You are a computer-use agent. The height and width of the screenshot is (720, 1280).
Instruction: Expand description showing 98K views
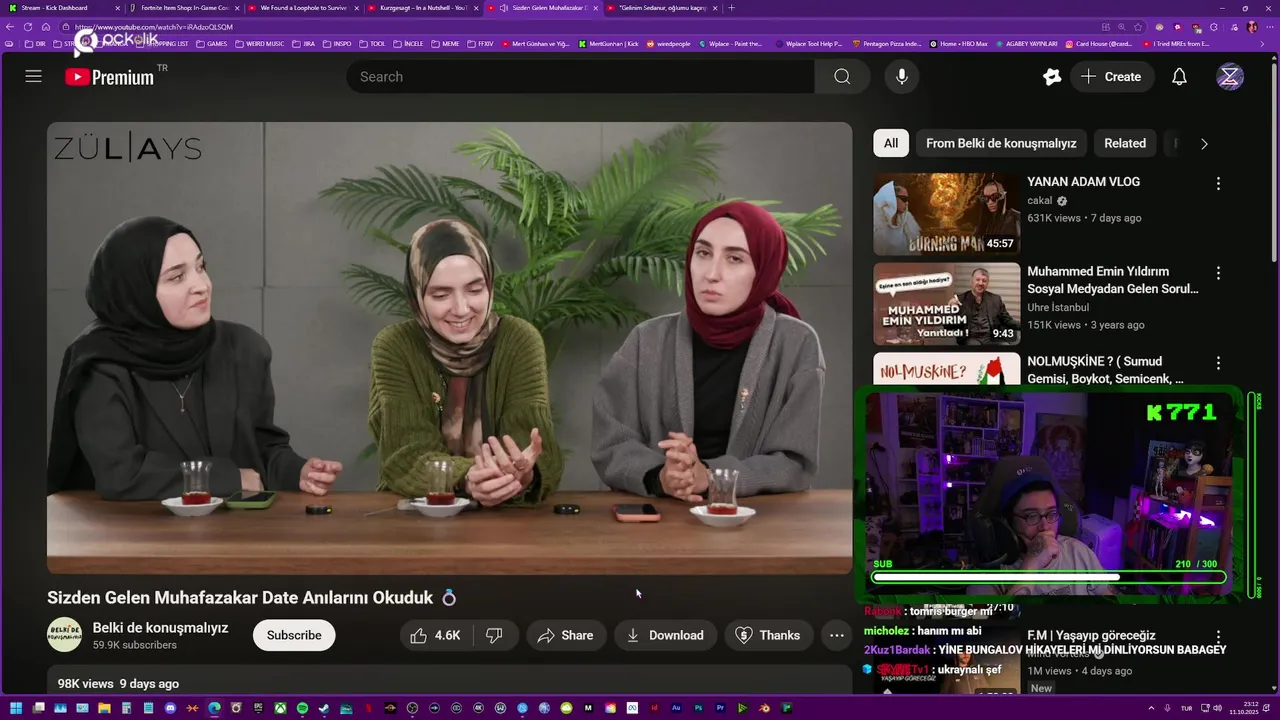pyautogui.click(x=449, y=683)
